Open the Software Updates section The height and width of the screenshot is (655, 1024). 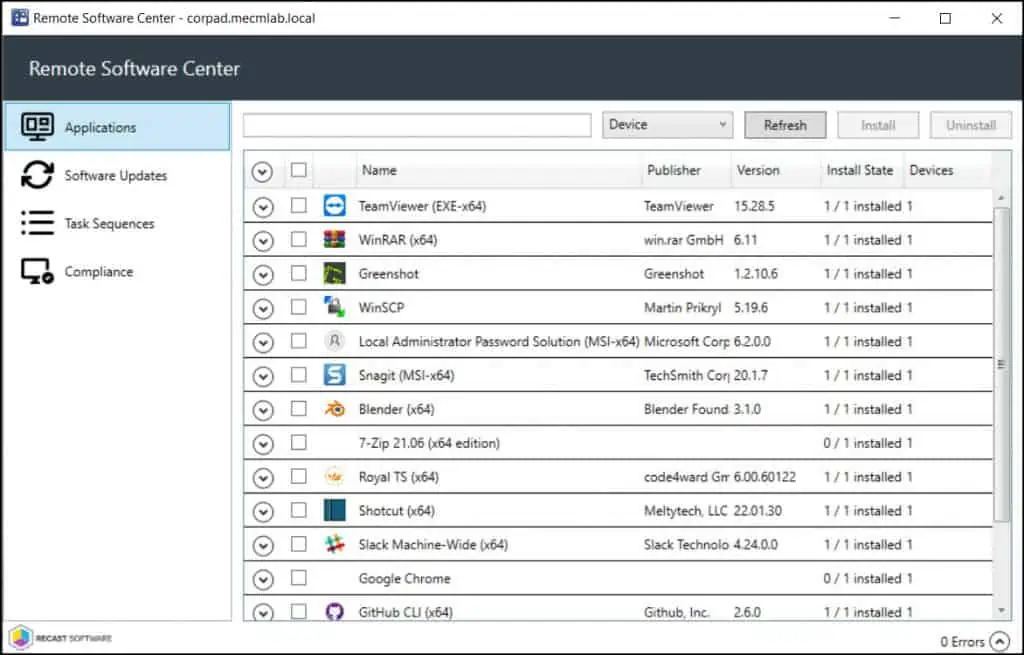(x=118, y=175)
